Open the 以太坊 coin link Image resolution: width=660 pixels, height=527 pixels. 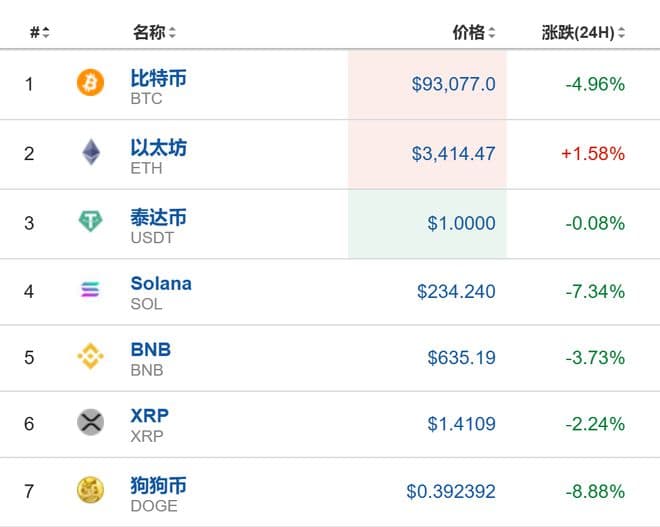coord(158,147)
